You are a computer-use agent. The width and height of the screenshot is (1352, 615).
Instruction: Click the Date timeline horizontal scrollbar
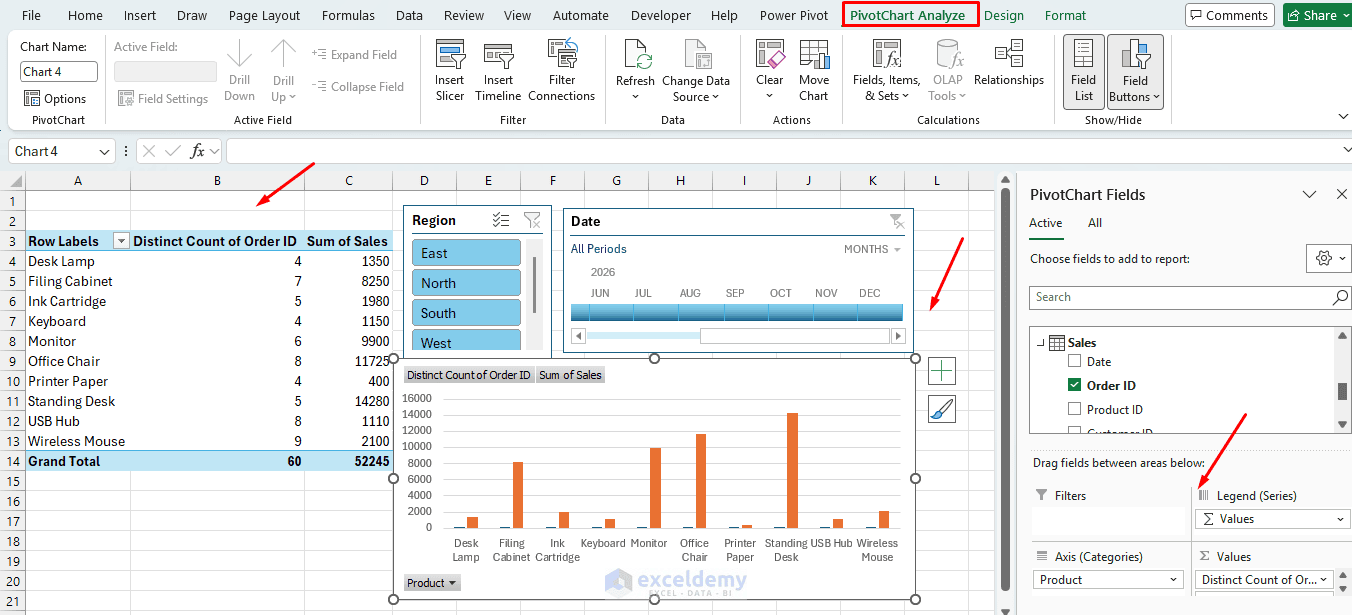tap(737, 337)
